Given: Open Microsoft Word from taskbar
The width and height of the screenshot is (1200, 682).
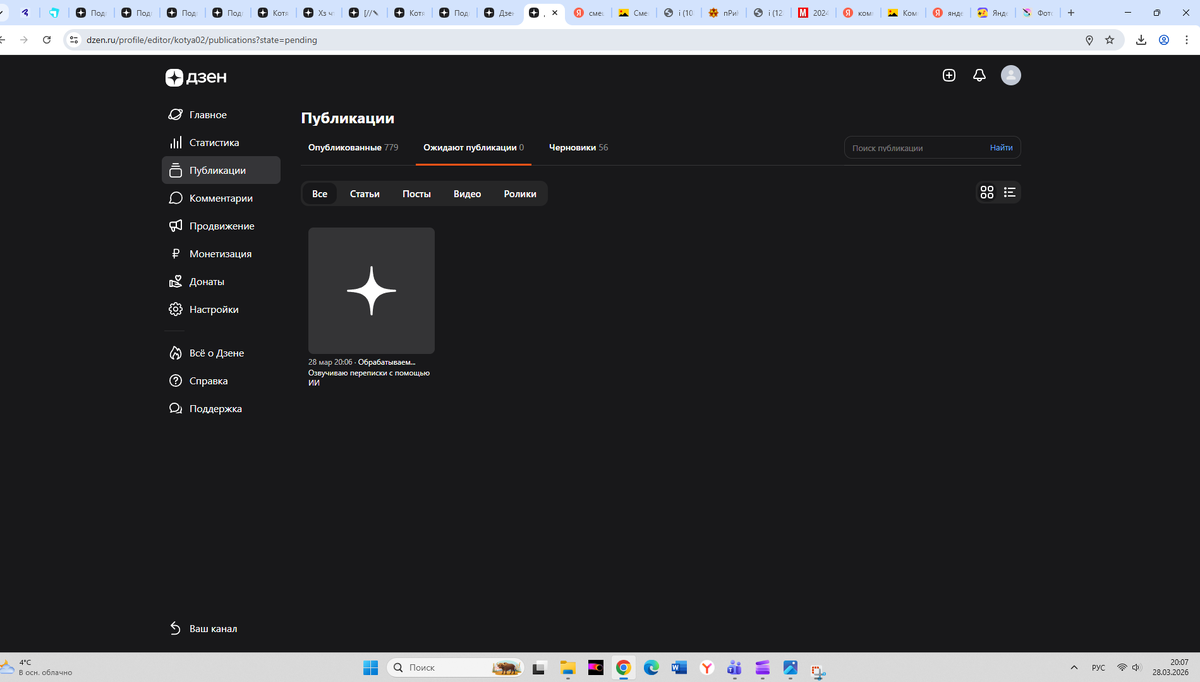Looking at the screenshot, I should coord(679,667).
